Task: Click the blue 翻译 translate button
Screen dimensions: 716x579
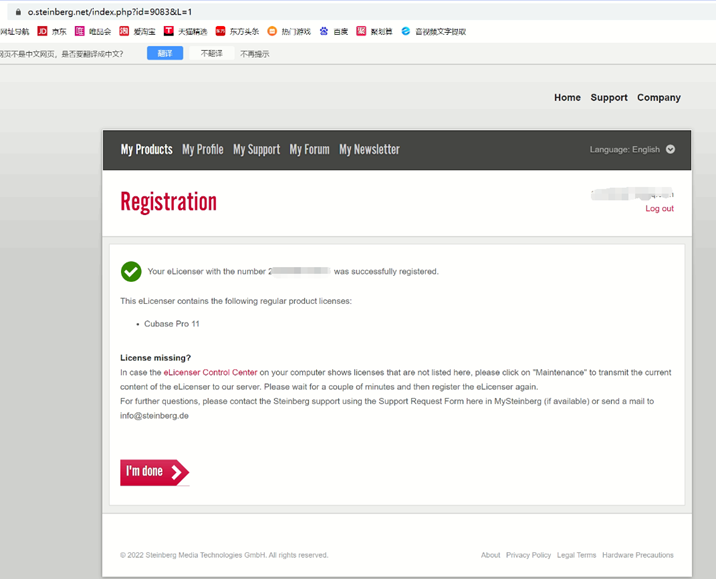Action: click(165, 53)
